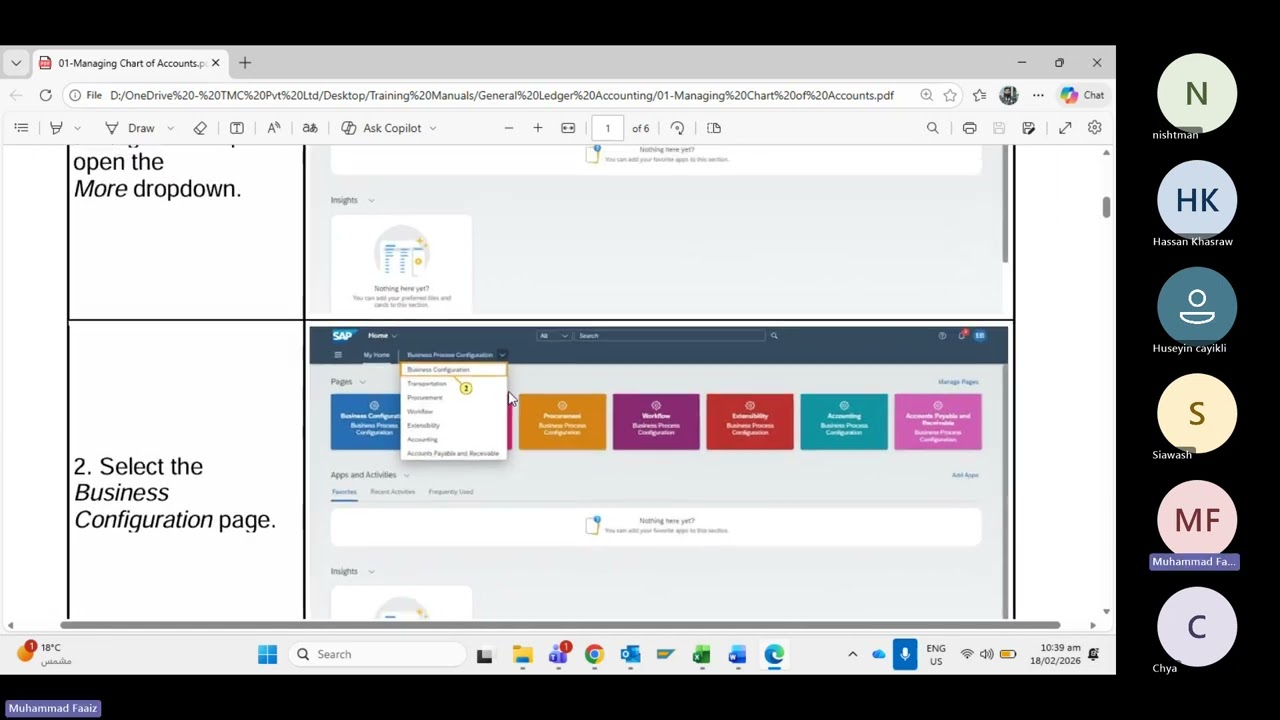Expand the Ask Copilot dropdown arrow
Image resolution: width=1280 pixels, height=720 pixels.
pyautogui.click(x=433, y=128)
